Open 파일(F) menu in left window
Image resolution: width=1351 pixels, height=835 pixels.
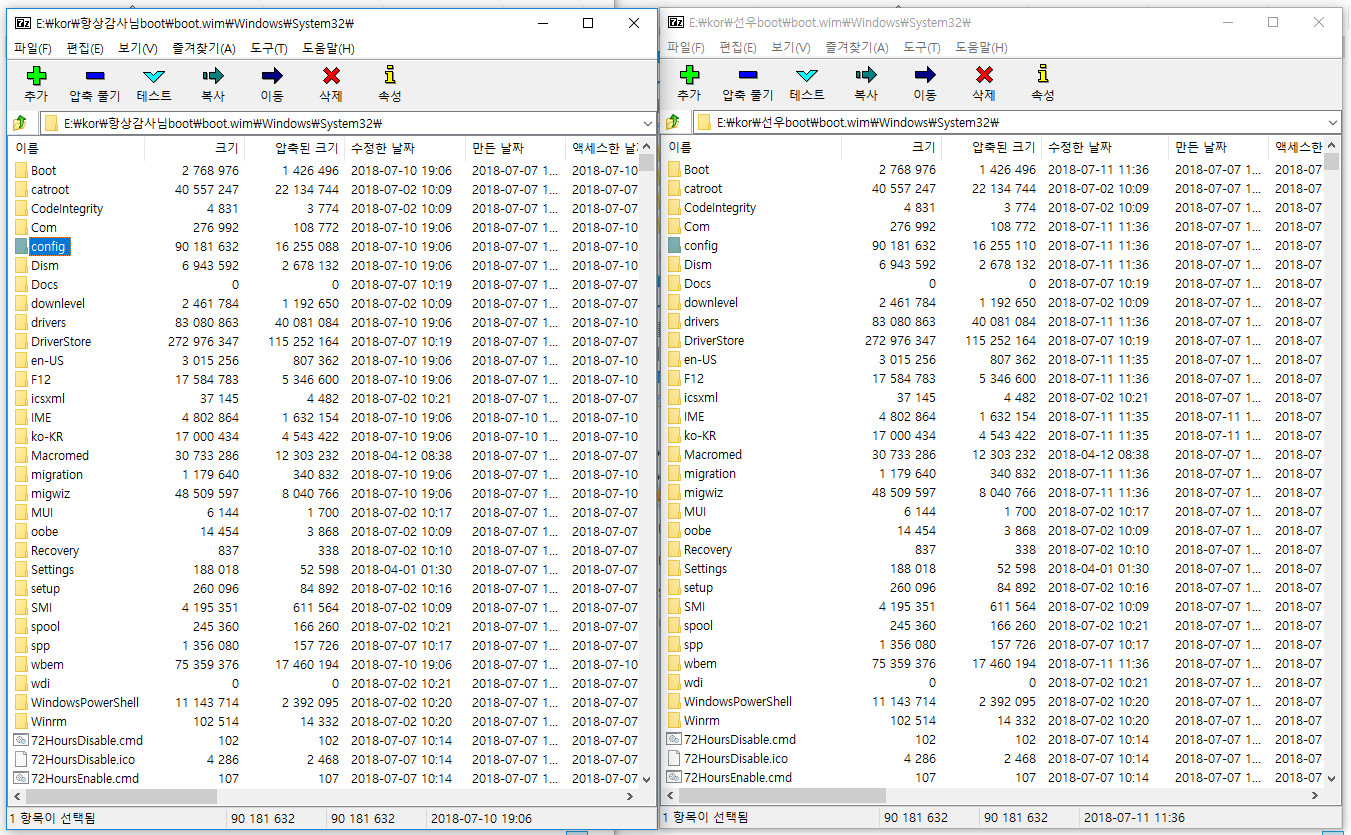33,48
